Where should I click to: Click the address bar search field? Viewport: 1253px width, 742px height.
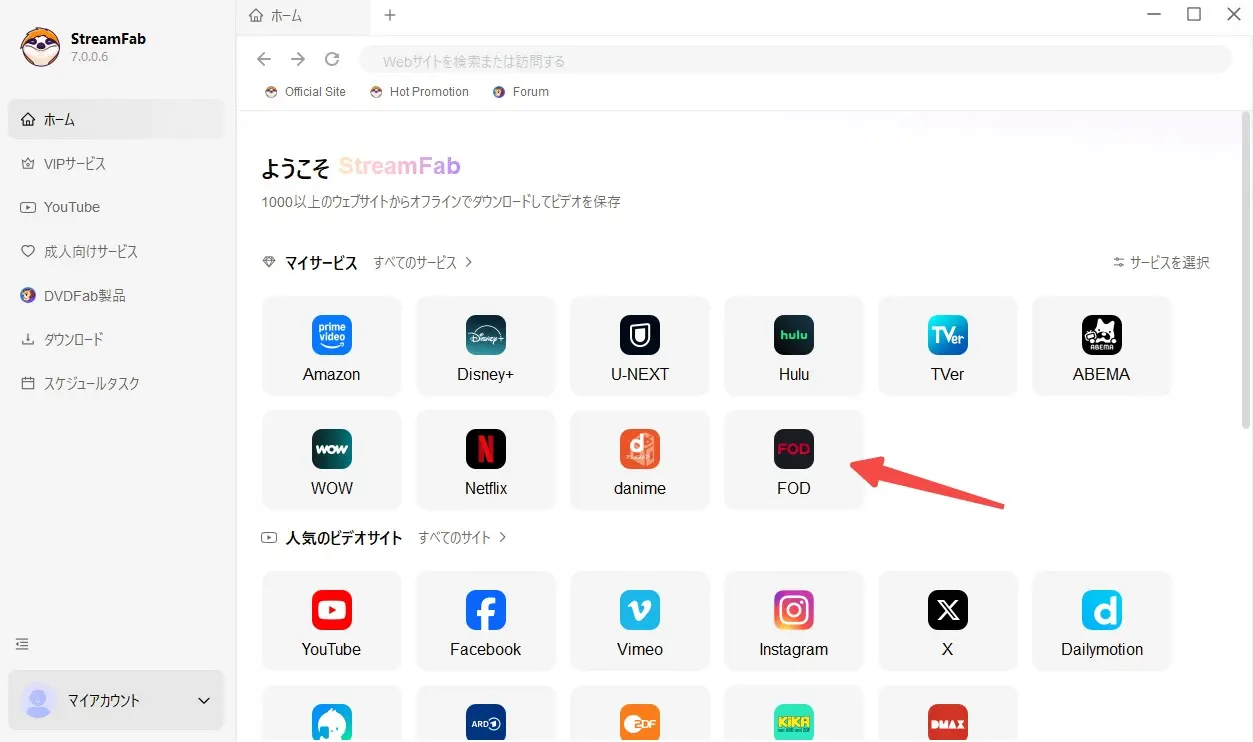coord(795,60)
